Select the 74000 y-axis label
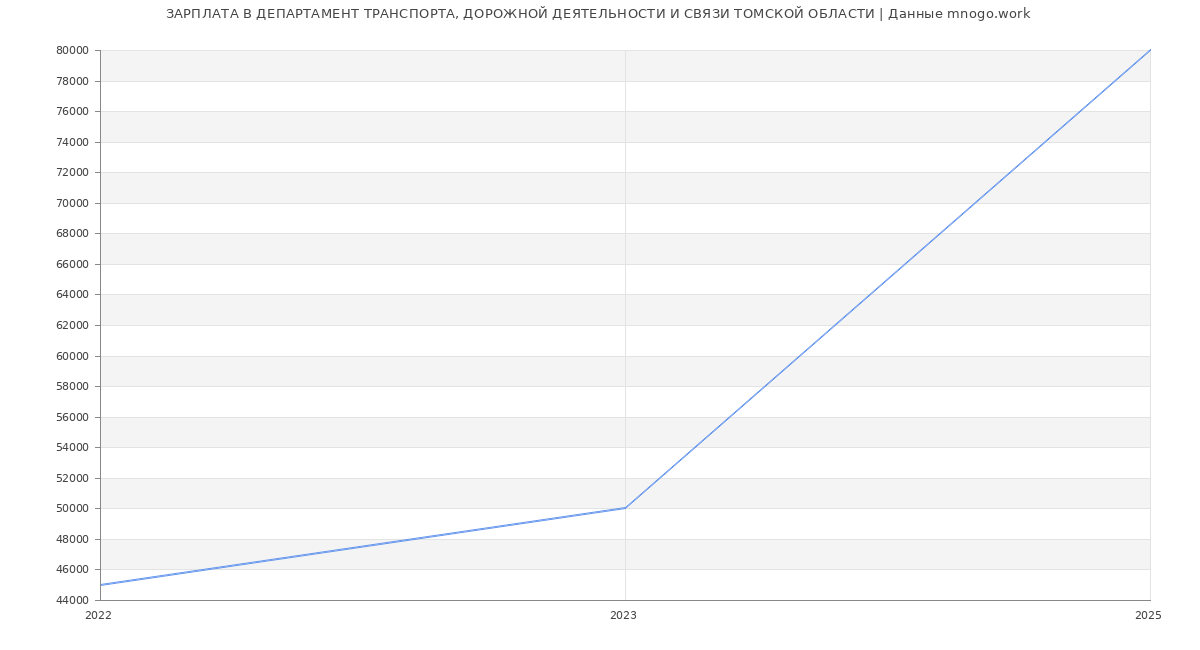This screenshot has height=650, width=1200. click(x=72, y=142)
